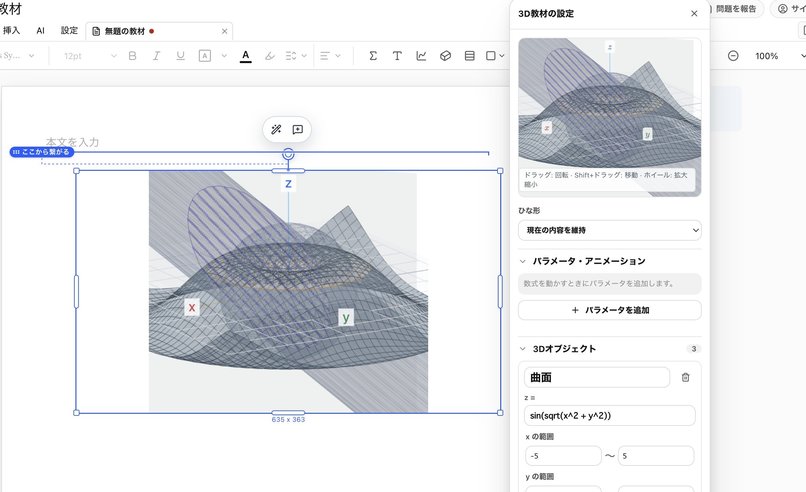Open the 挿入 menu
Screen dimensions: 806x492
(x=11, y=30)
